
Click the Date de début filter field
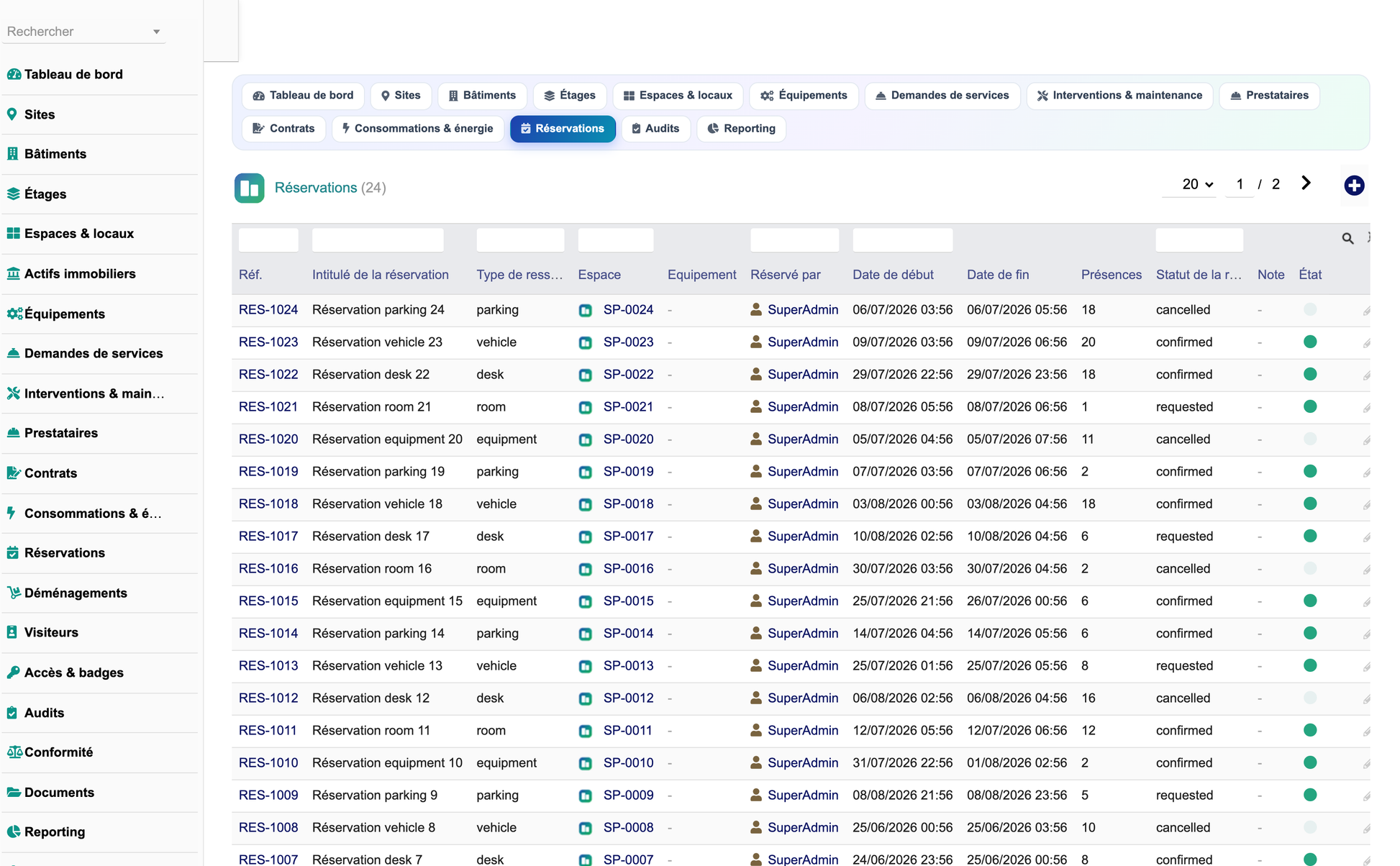coord(902,240)
